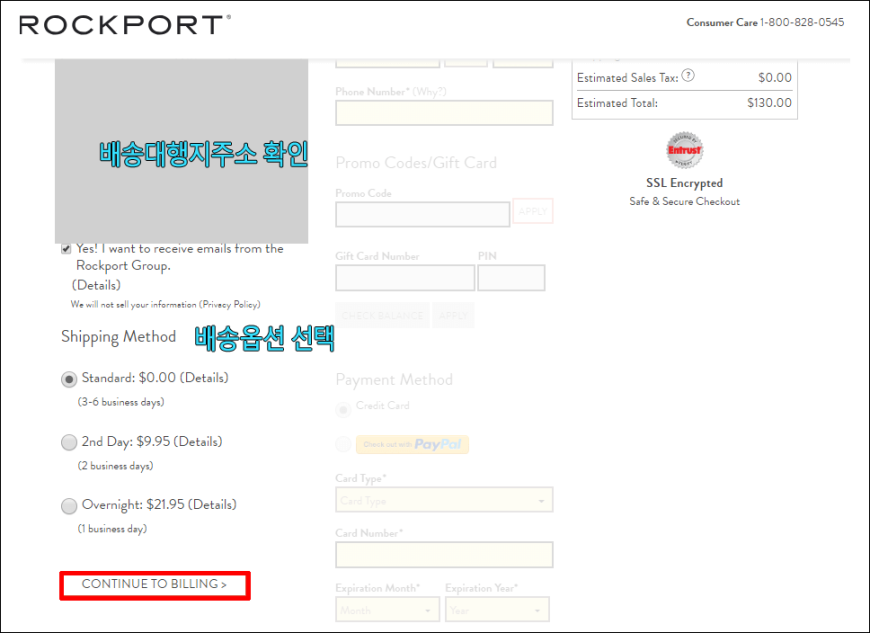Click into the Promo Code field
The image size is (870, 633).
pyautogui.click(x=422, y=214)
